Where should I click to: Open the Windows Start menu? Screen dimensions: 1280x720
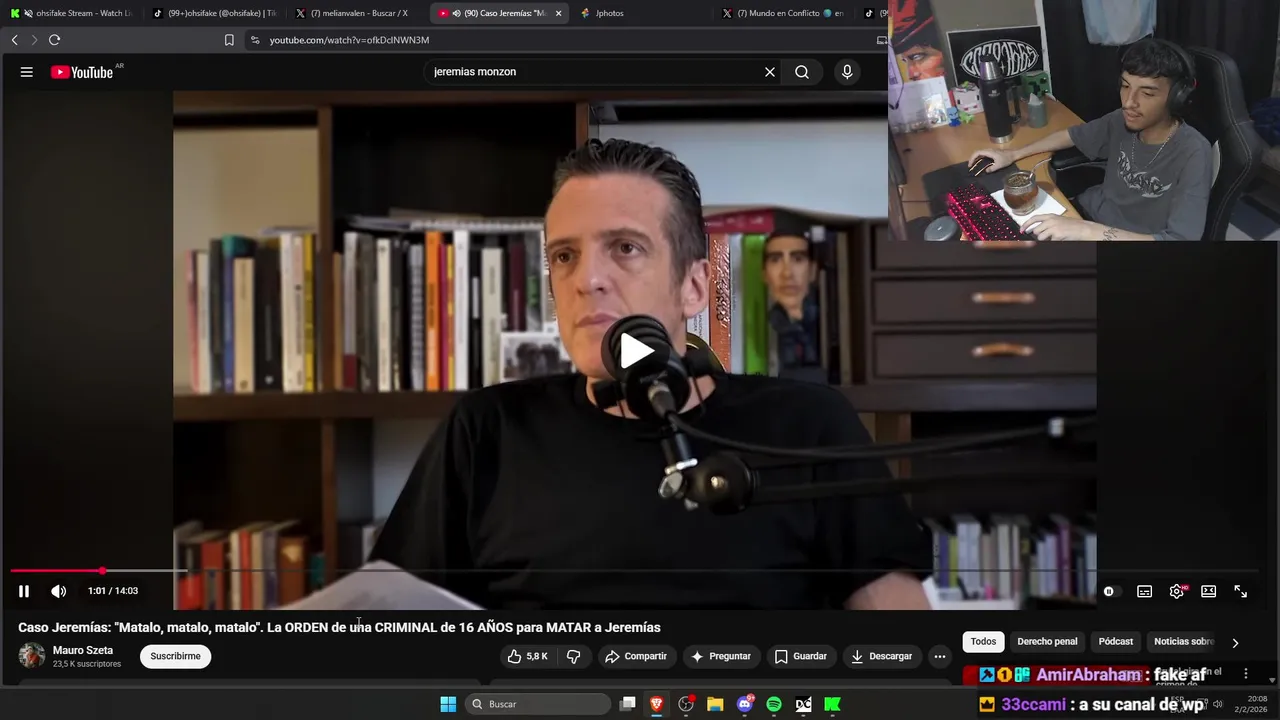coord(448,704)
